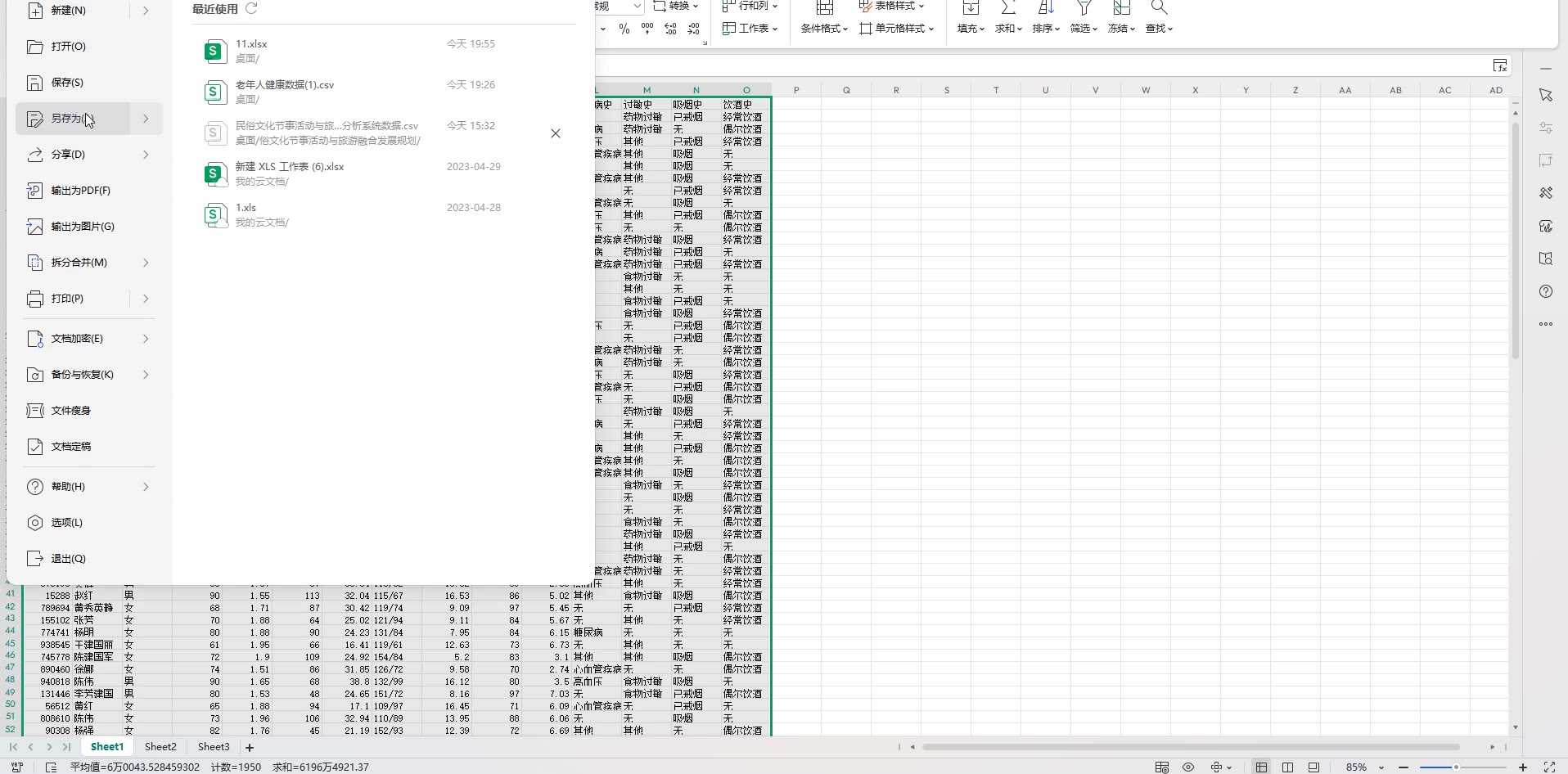Screen dimensions: 1568x774
Task: Open the Conditional Formatting (条件格式) dropdown
Action: click(824, 29)
